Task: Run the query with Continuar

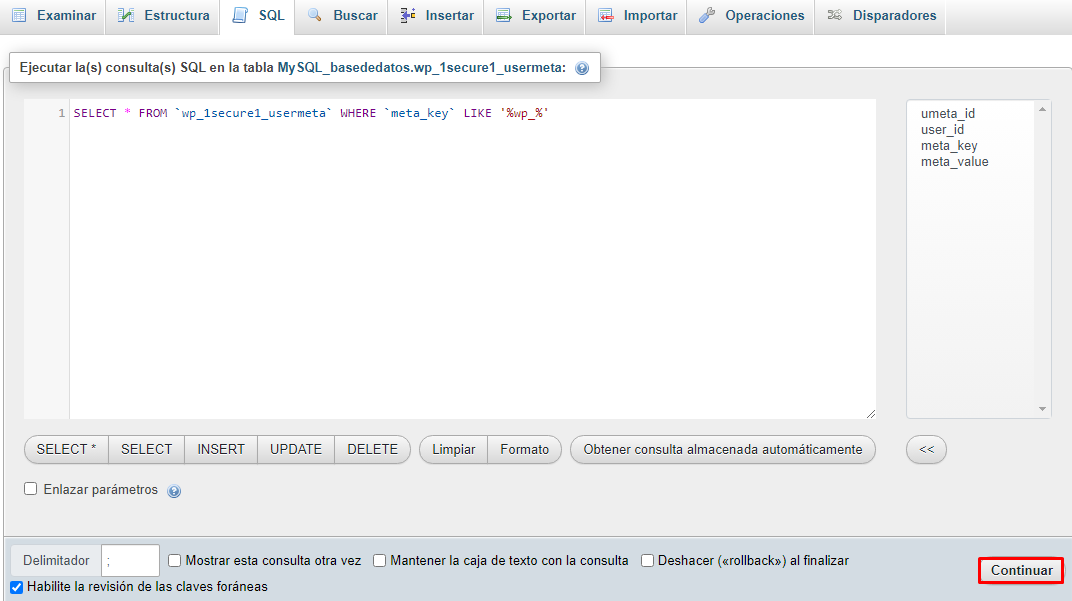Action: tap(1021, 570)
